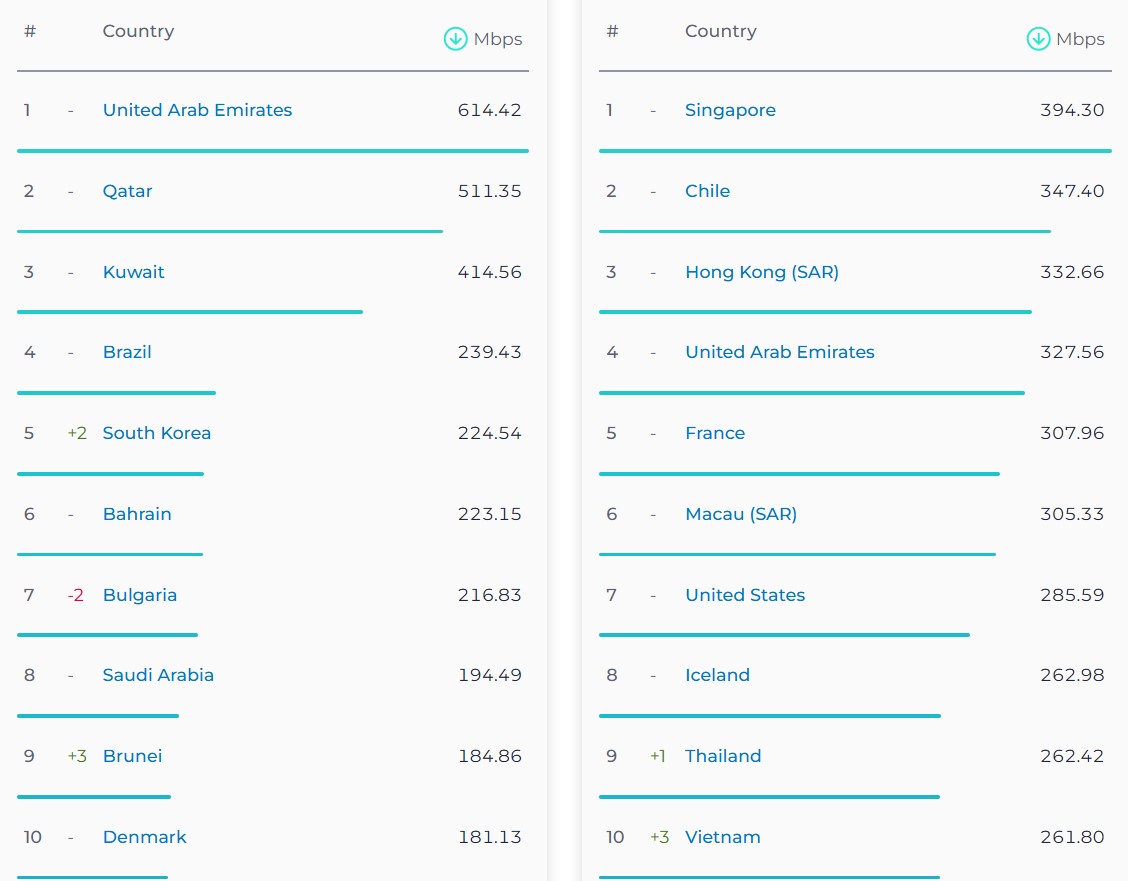
Task: Open the Hong Kong (SAR) link
Action: [762, 272]
